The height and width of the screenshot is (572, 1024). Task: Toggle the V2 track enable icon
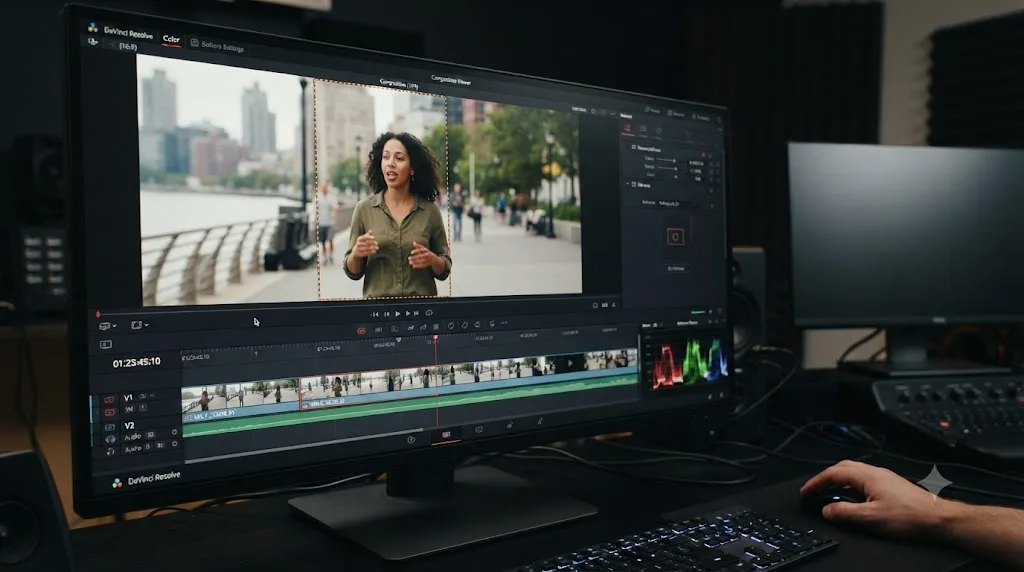[110, 427]
